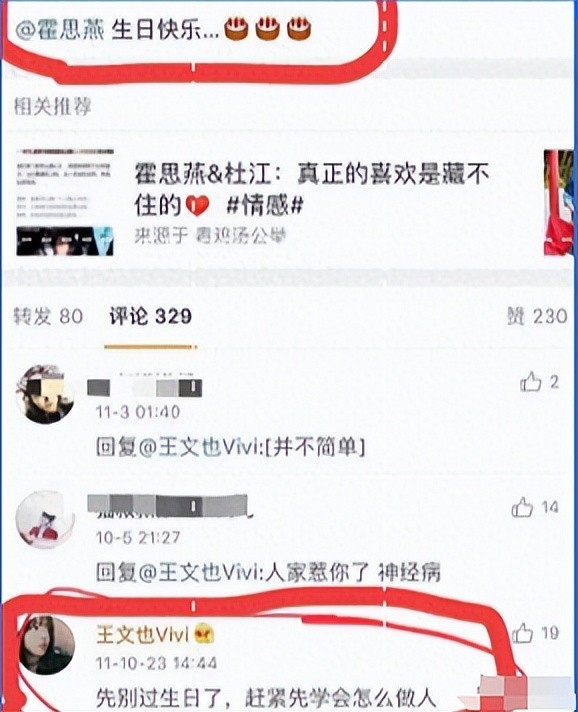The image size is (578, 712).
Task: Open 王文也Vivi's profile avatar
Action: [x=47, y=645]
